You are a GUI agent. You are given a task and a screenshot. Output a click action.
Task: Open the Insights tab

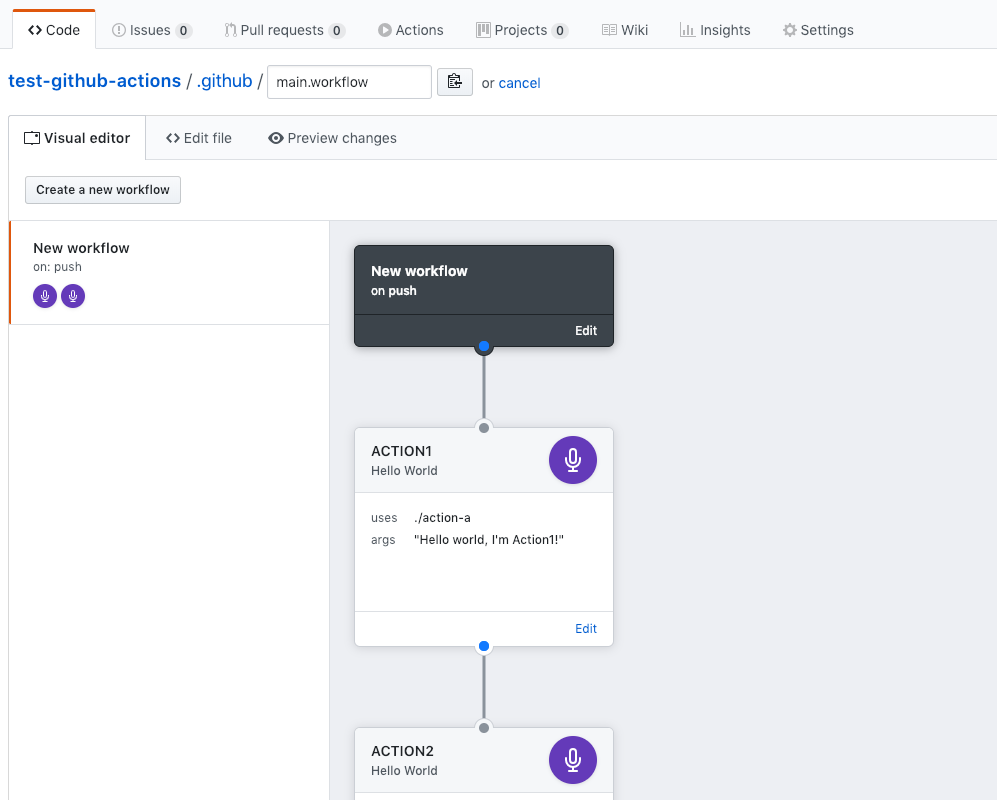[x=715, y=30]
